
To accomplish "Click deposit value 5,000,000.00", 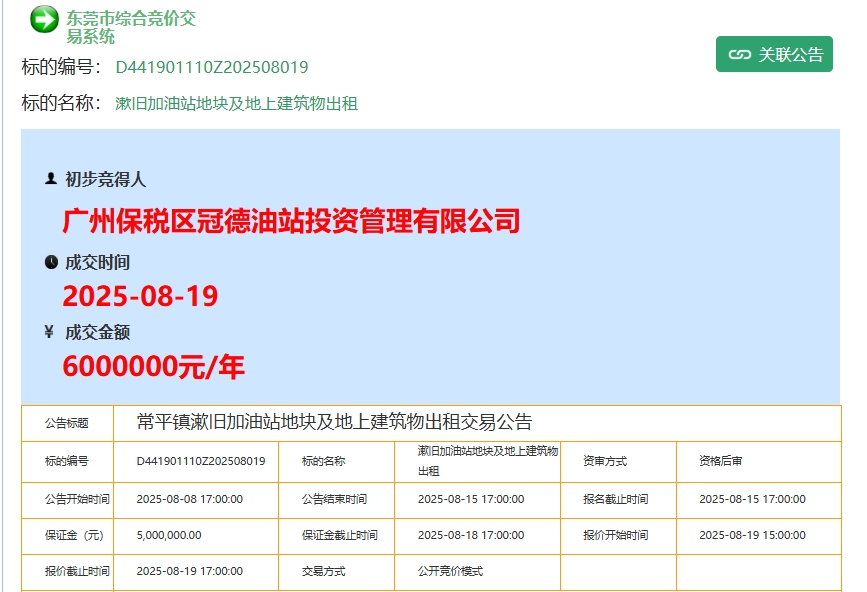I will coord(169,535).
